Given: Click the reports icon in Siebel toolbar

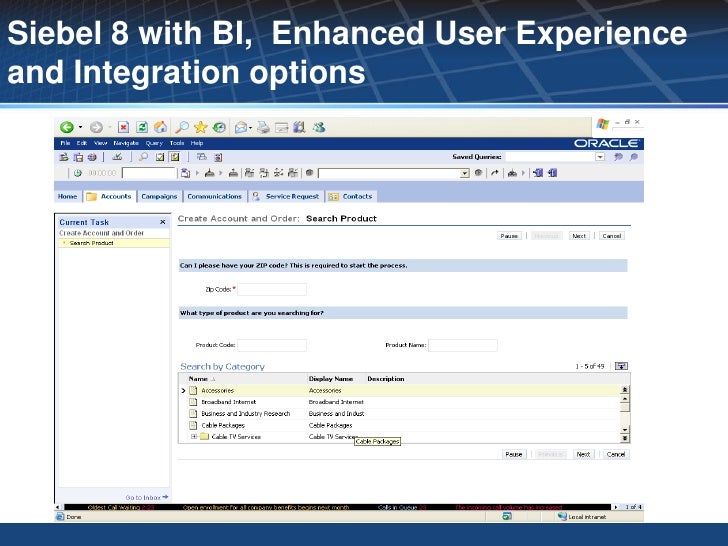Looking at the screenshot, I should [218, 157].
